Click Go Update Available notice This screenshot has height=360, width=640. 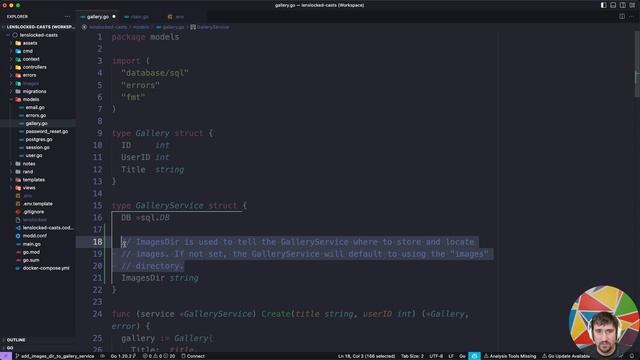click(x=565, y=356)
